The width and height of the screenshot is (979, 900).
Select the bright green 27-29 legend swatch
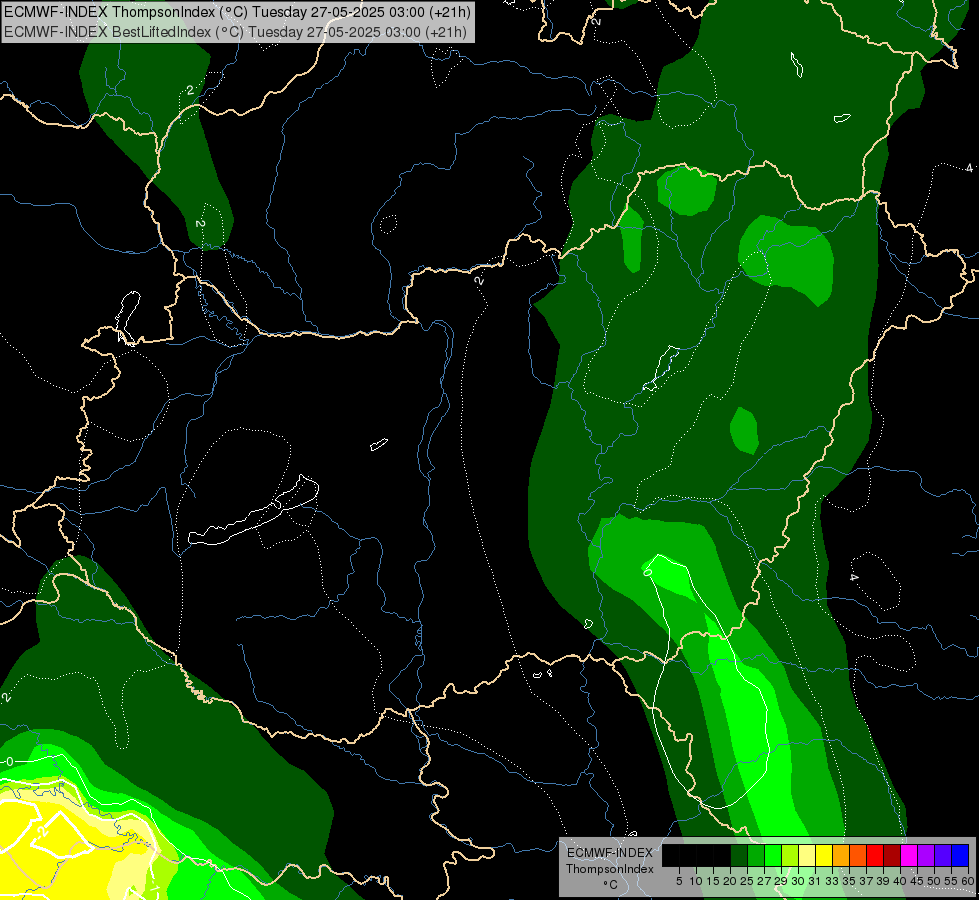coord(773,855)
